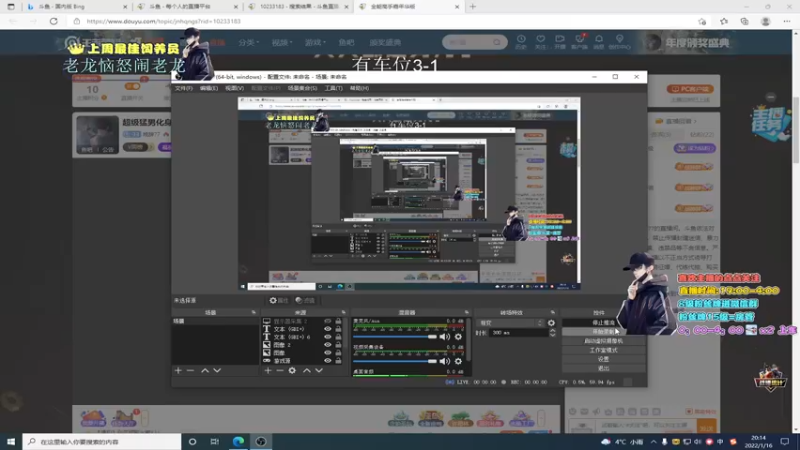
Task: Click the transition duration 300 ms field
Action: (x=519, y=333)
